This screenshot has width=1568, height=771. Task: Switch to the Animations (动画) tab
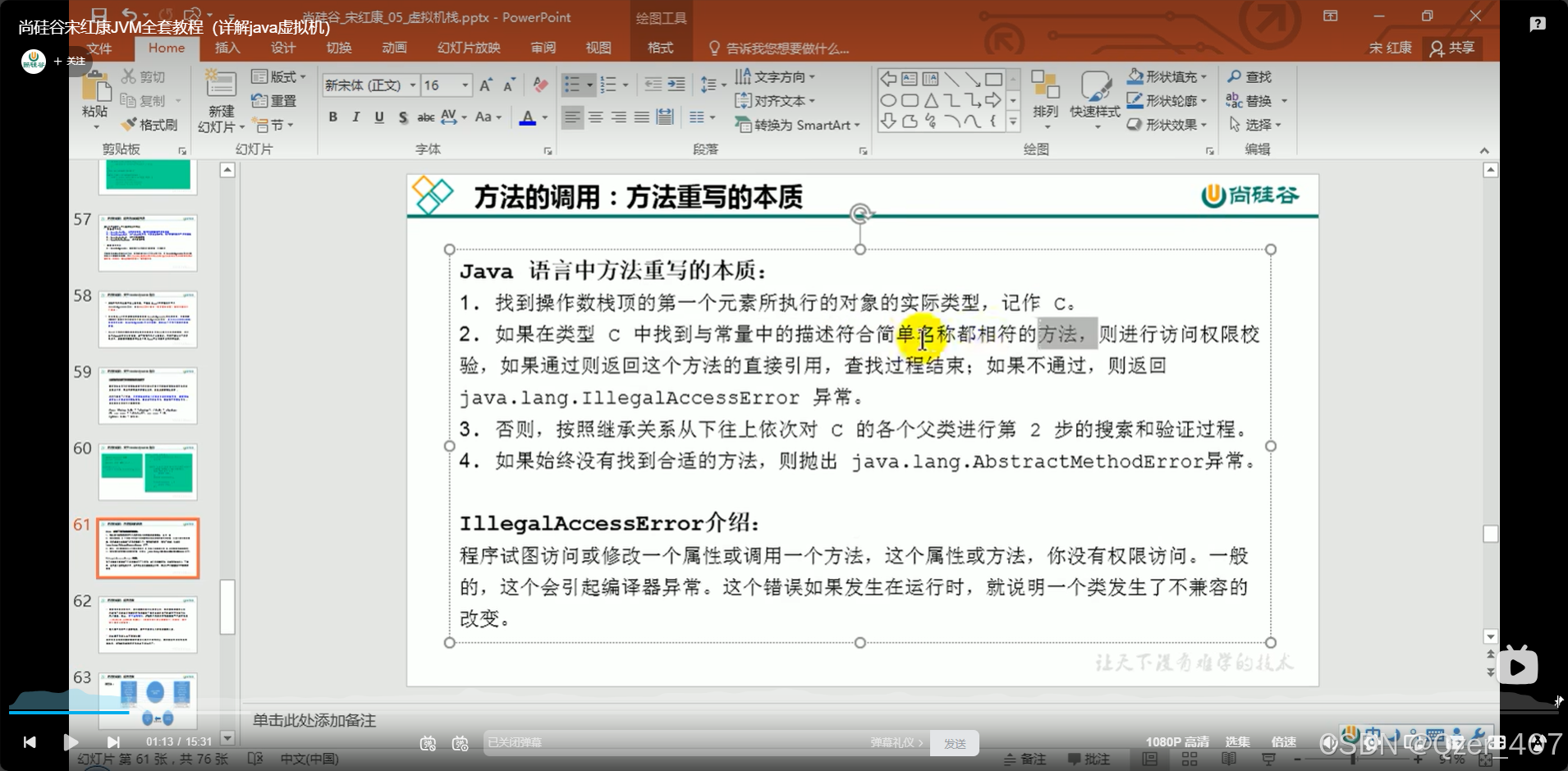[394, 48]
